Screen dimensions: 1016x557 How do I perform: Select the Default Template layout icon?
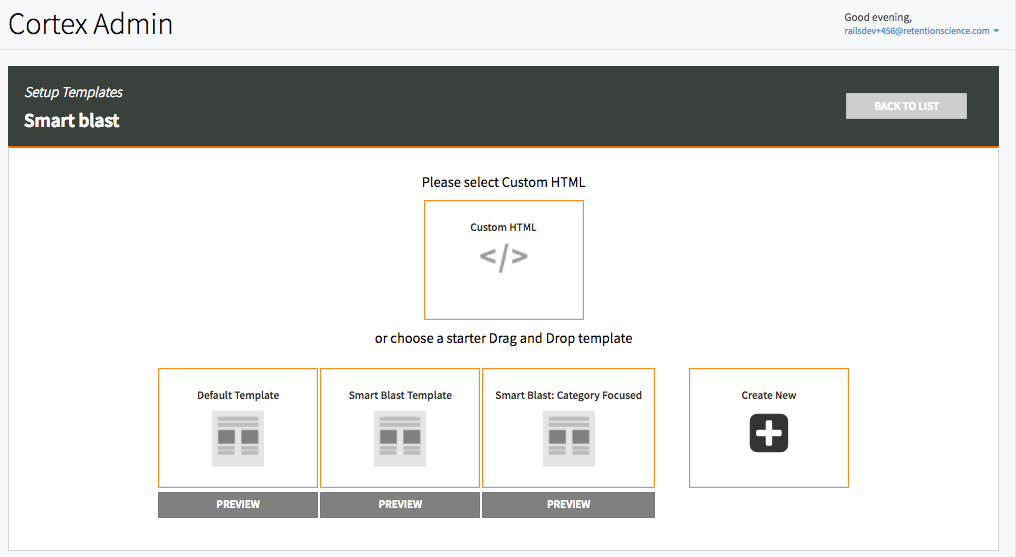[238, 440]
